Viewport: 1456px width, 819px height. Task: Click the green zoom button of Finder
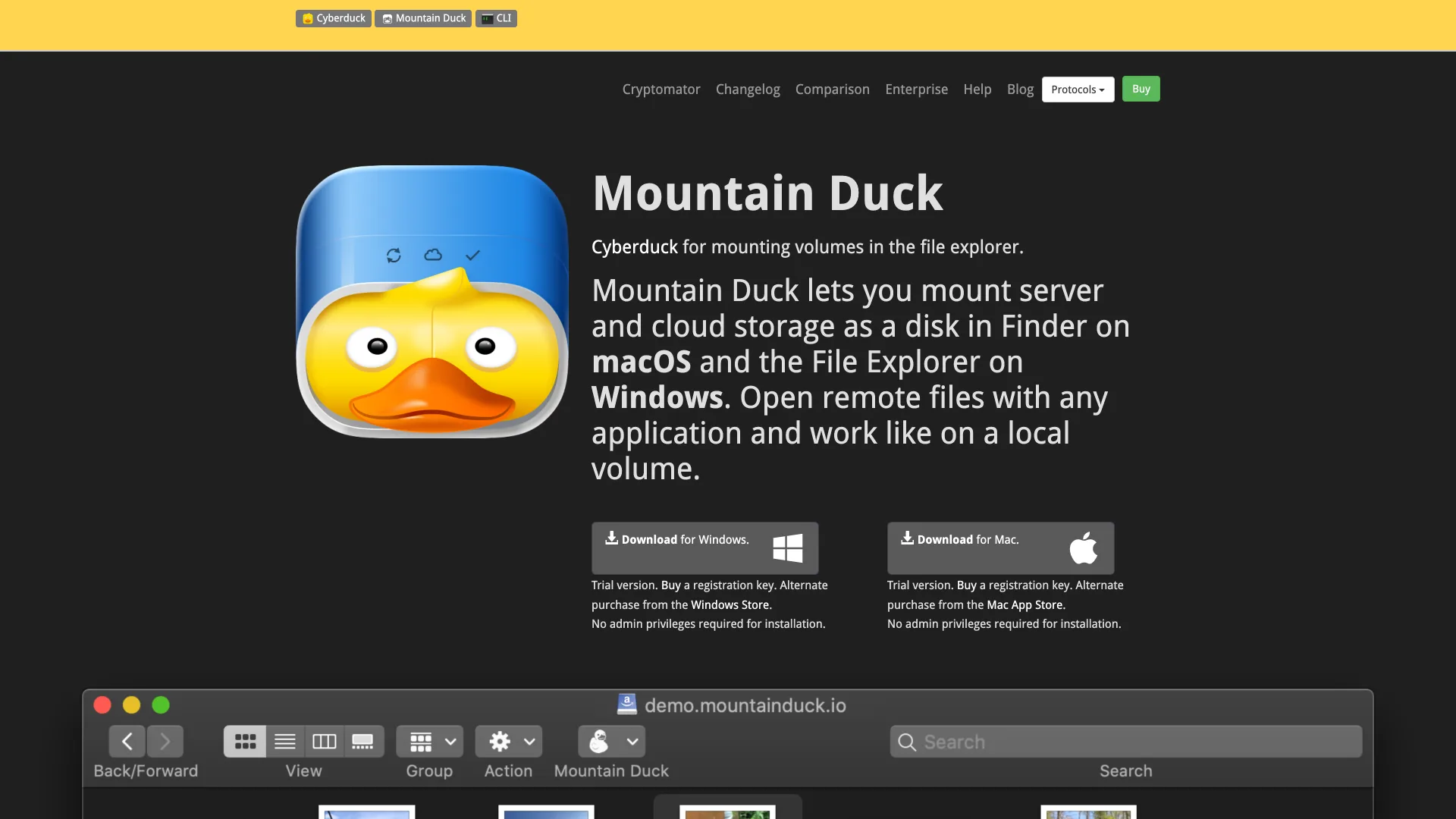pyautogui.click(x=161, y=705)
